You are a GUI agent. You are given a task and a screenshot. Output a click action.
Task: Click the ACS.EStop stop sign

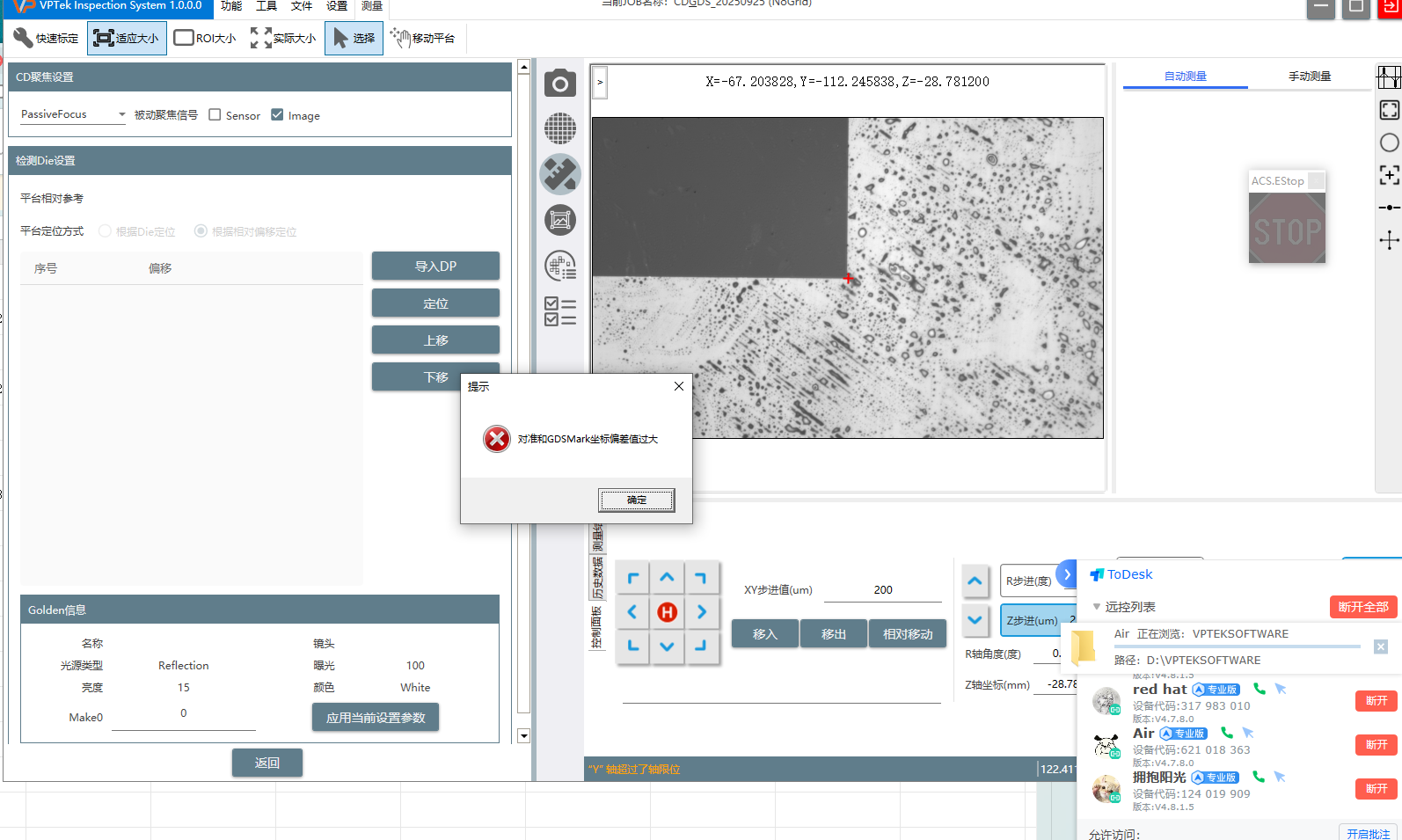1287,229
